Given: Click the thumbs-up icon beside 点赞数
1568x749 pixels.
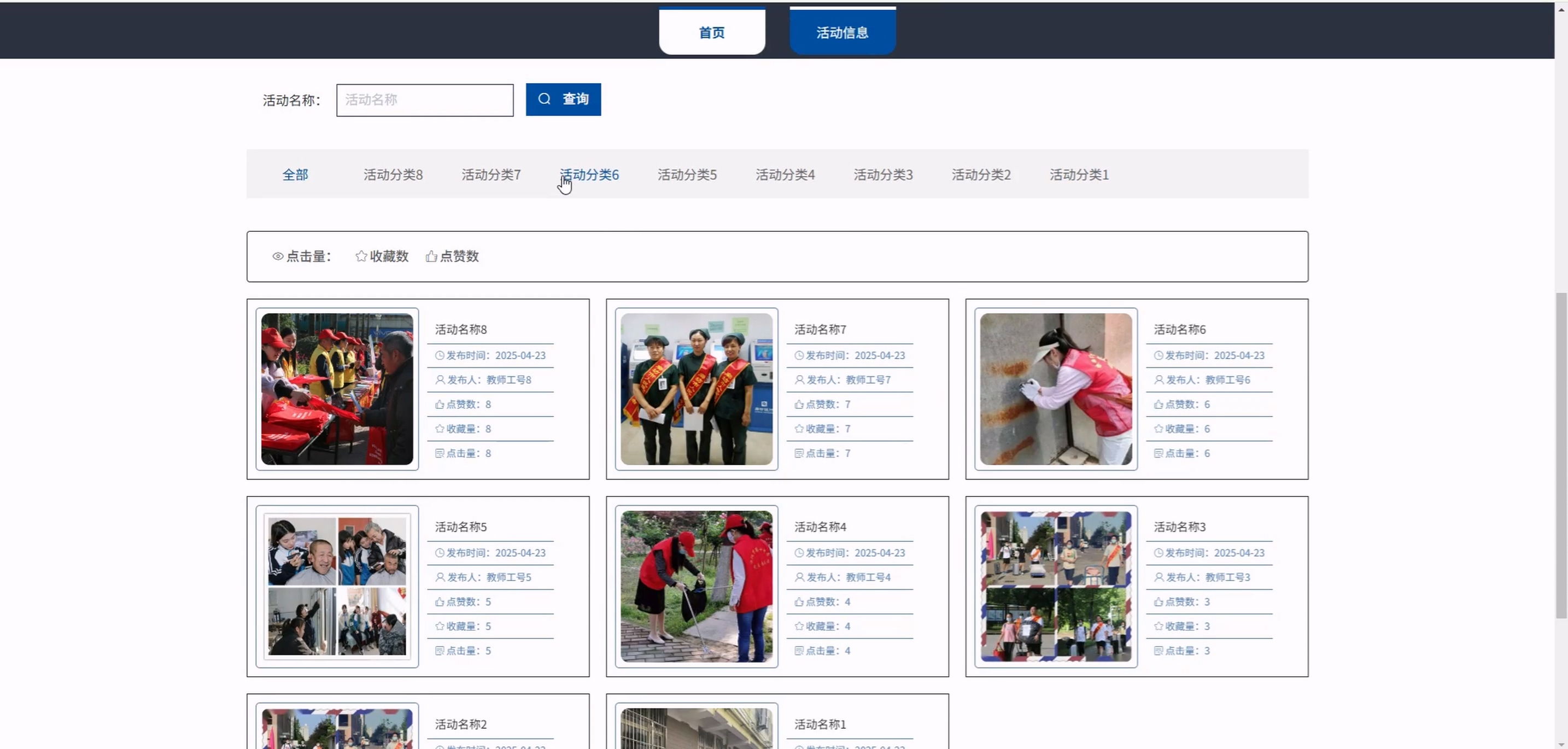Looking at the screenshot, I should [x=431, y=256].
